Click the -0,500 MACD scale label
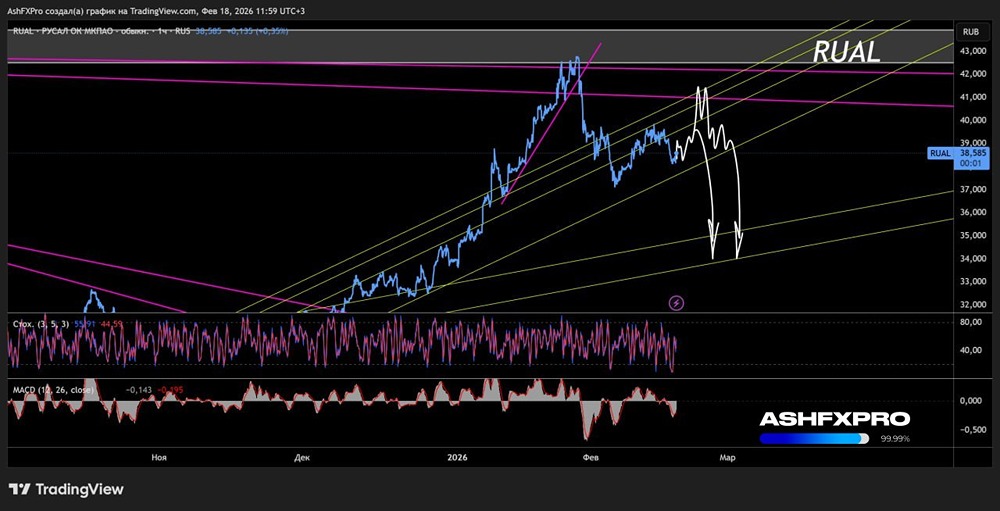This screenshot has width=1000, height=511. point(973,429)
